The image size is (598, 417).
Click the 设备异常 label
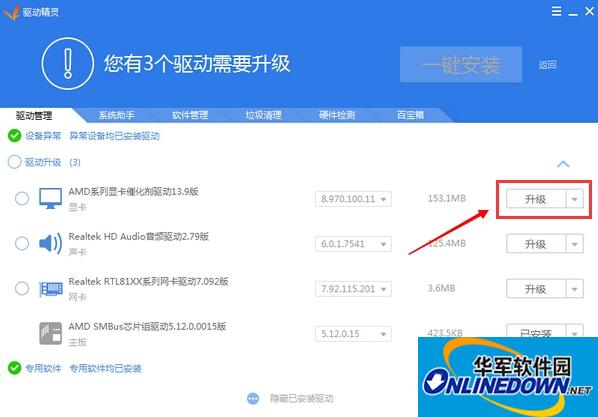point(43,136)
